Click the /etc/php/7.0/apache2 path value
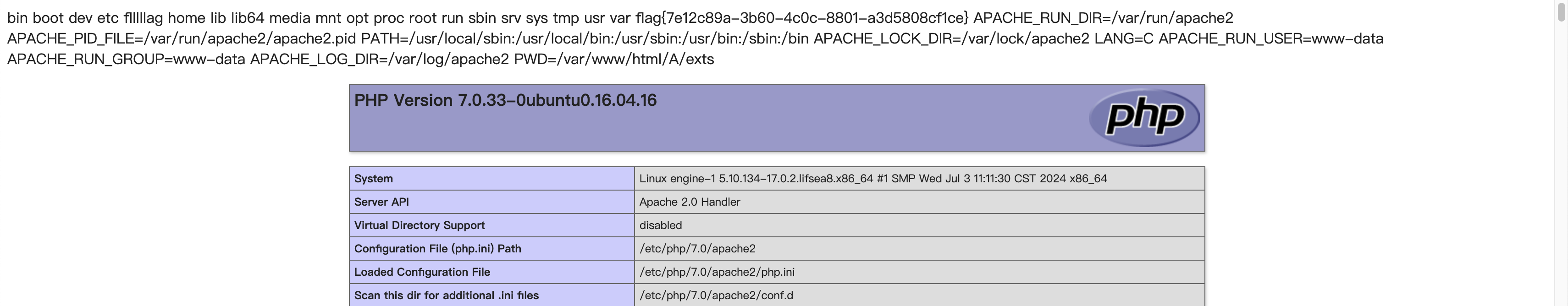 (697, 249)
